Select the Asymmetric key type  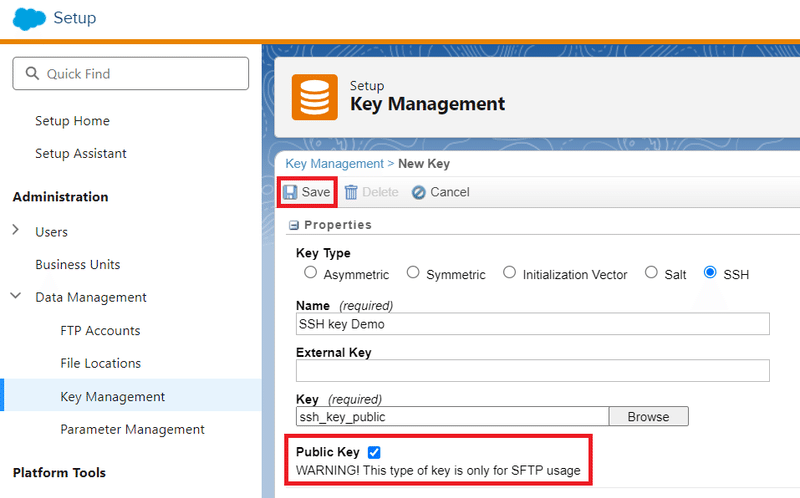tap(310, 272)
